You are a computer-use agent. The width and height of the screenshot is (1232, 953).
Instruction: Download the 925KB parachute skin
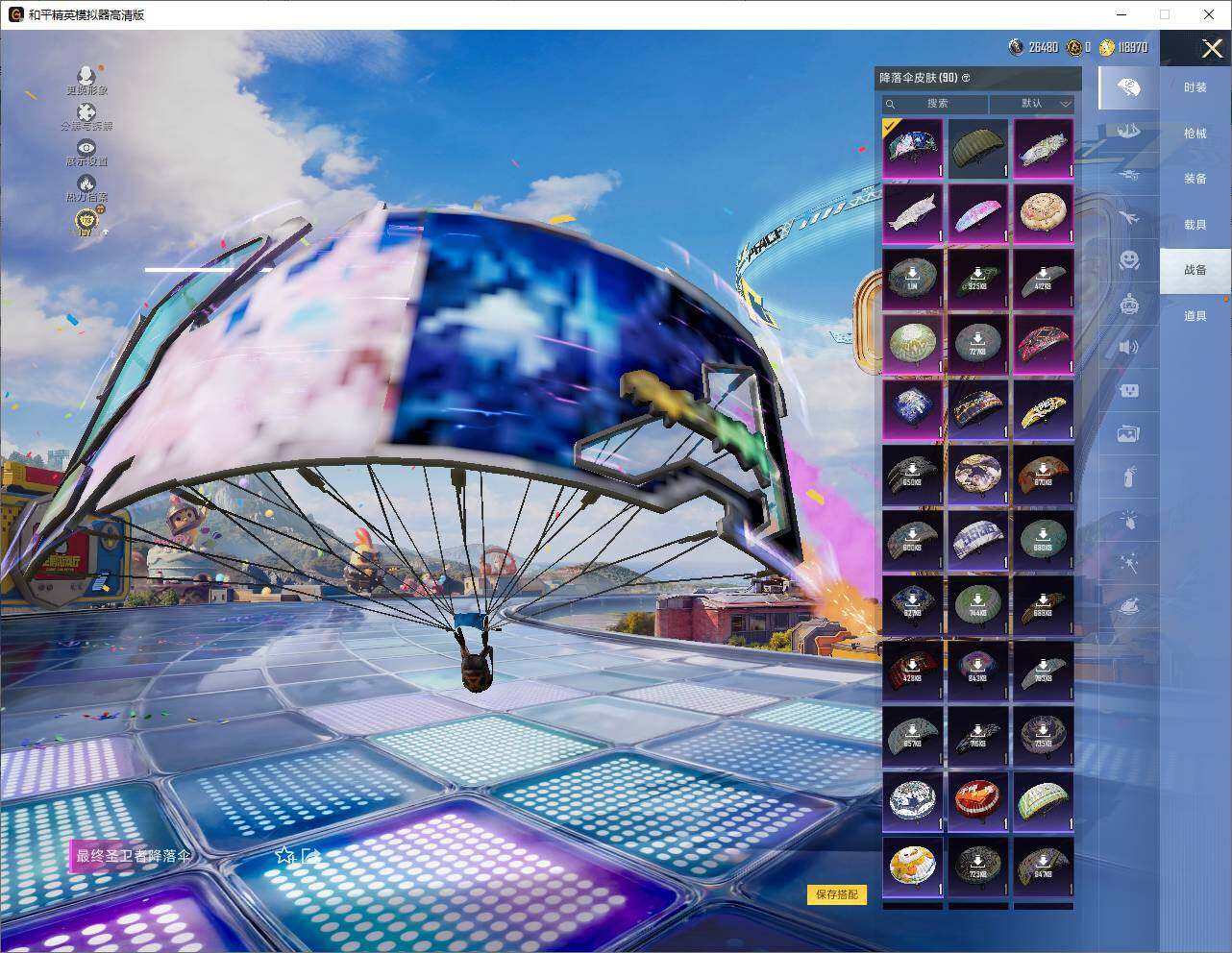coord(978,280)
